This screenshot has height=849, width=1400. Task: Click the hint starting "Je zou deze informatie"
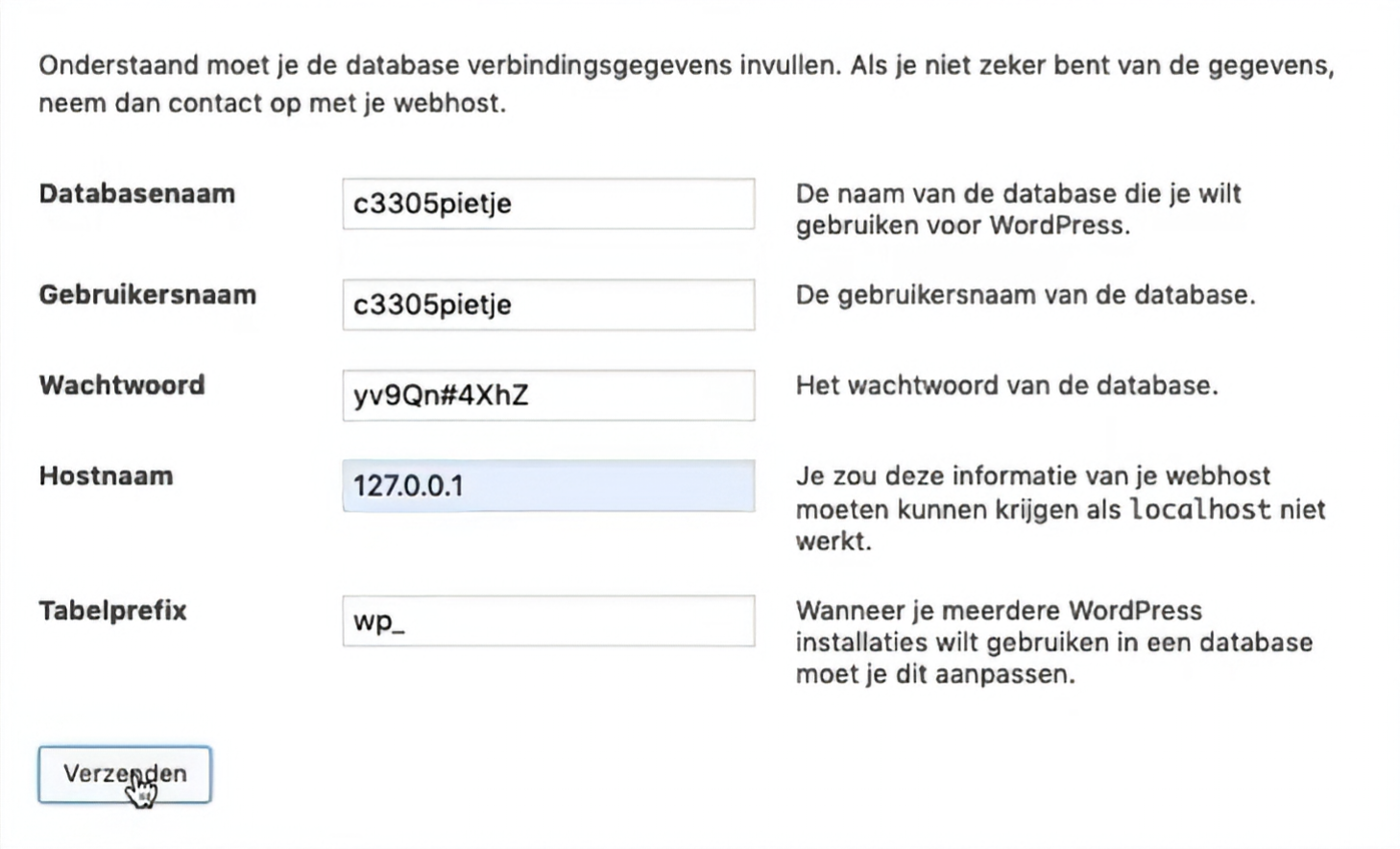[1032, 477]
